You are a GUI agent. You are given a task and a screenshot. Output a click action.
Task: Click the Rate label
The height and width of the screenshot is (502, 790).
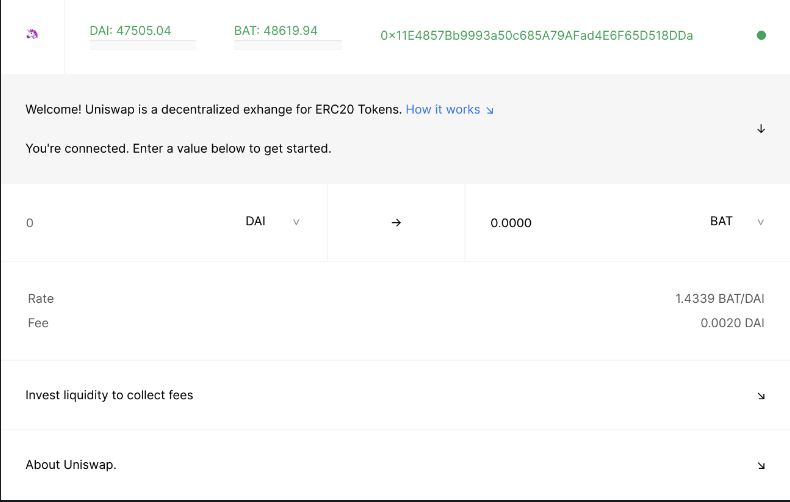click(x=41, y=299)
